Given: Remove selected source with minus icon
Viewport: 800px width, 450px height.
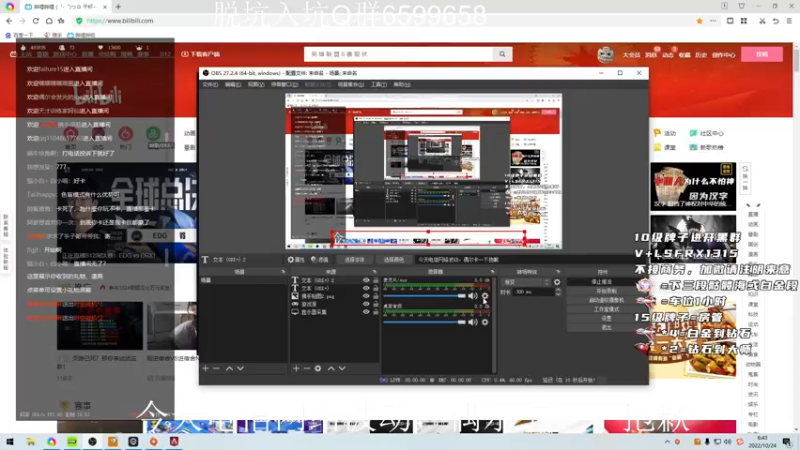Looking at the screenshot, I should tap(307, 368).
